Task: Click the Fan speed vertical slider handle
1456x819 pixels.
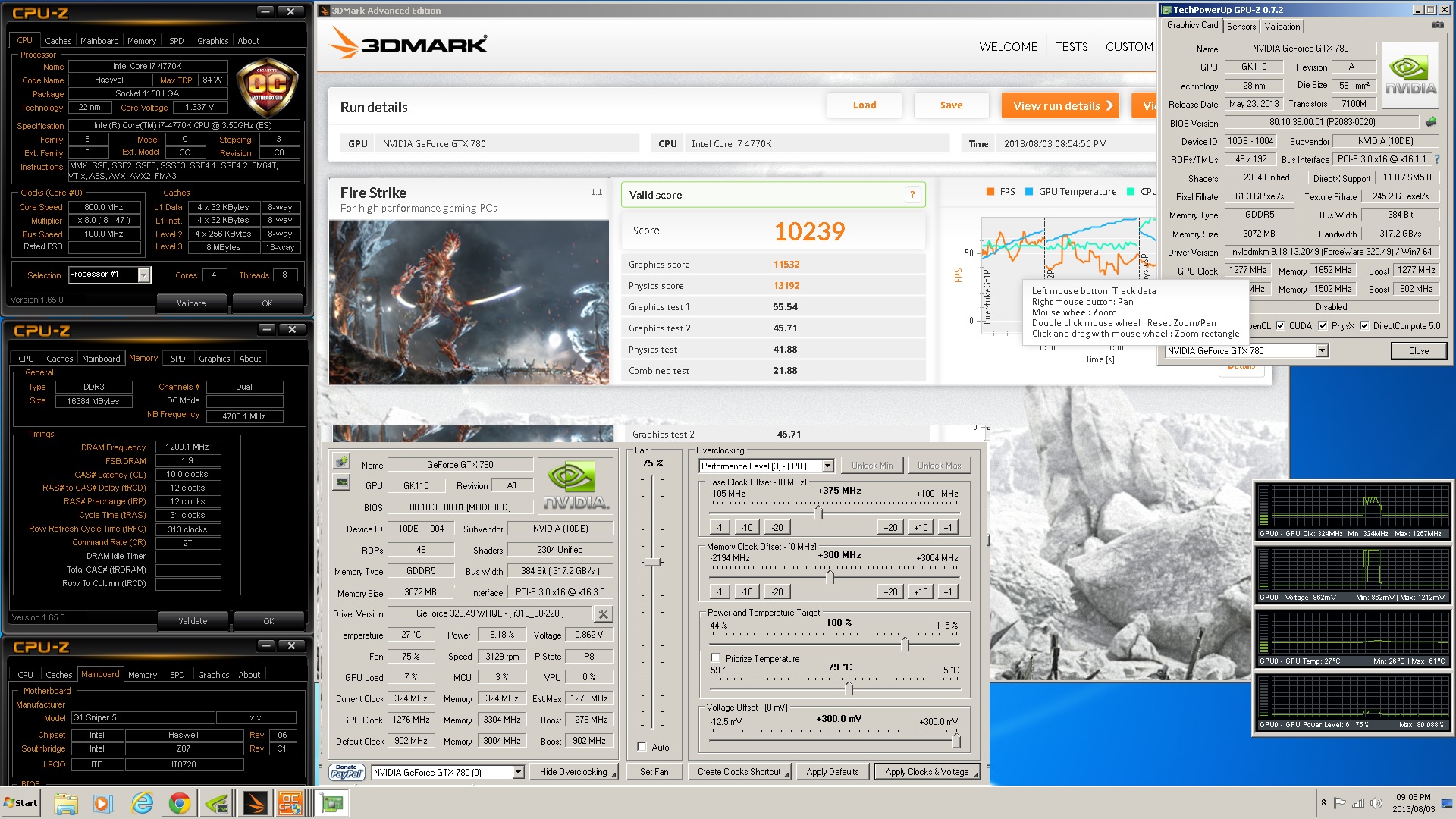Action: 652,562
